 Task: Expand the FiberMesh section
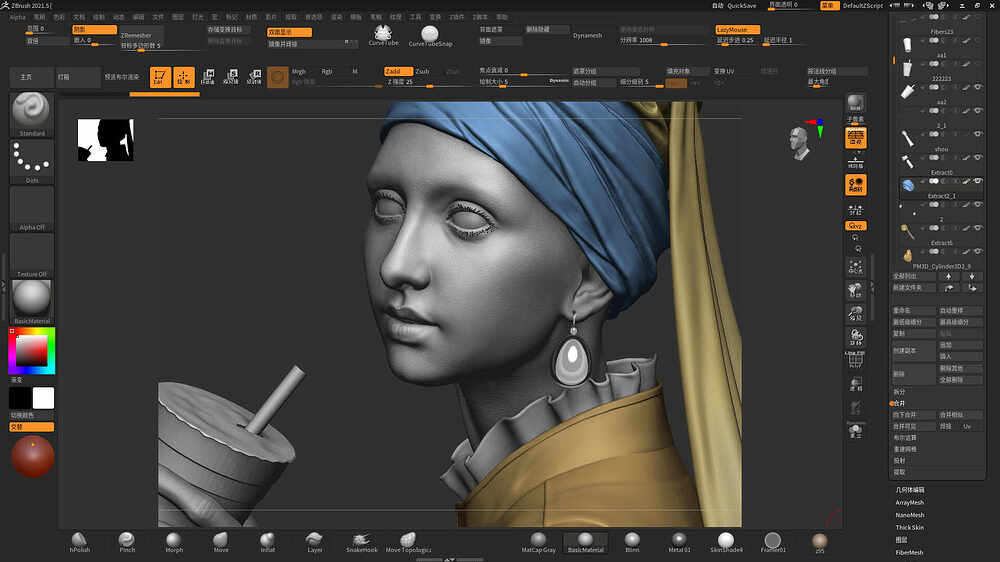pyautogui.click(x=909, y=552)
